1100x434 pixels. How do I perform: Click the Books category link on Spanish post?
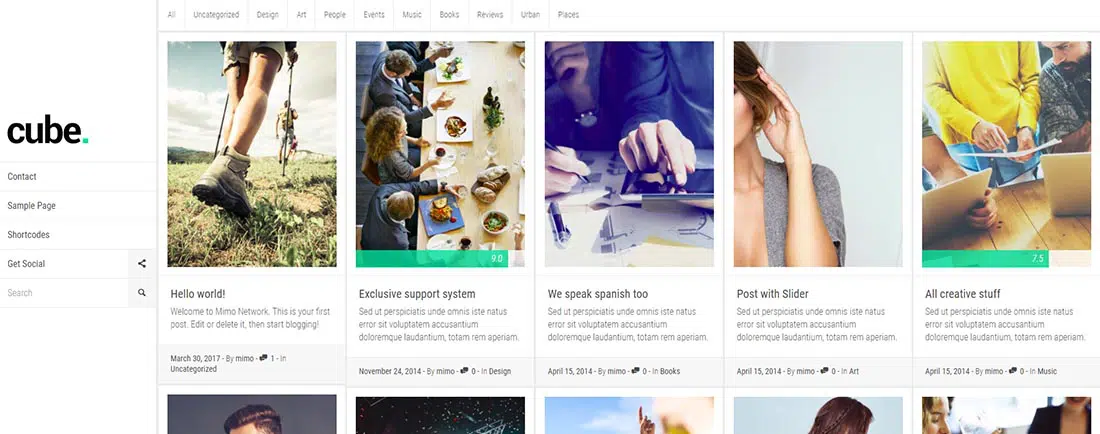coord(670,372)
